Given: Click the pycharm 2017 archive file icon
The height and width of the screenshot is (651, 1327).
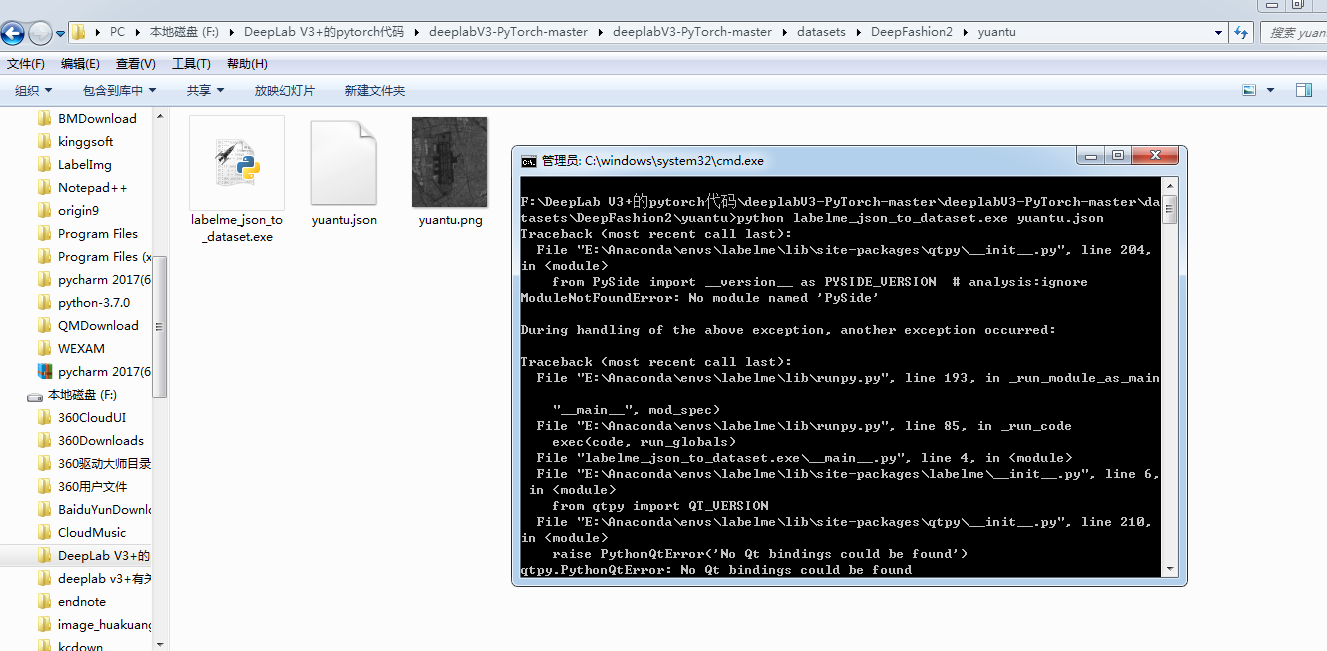Looking at the screenshot, I should point(44,371).
